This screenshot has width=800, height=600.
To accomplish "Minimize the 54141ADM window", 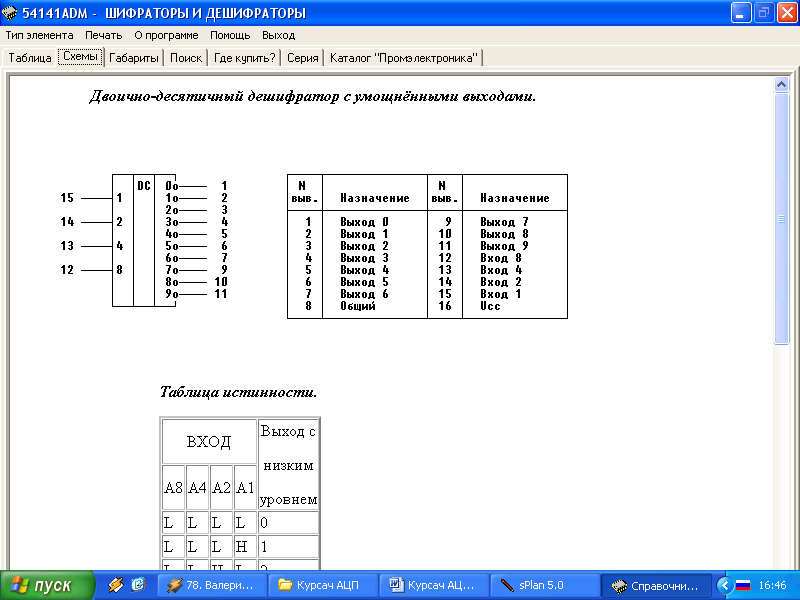I will tap(741, 13).
